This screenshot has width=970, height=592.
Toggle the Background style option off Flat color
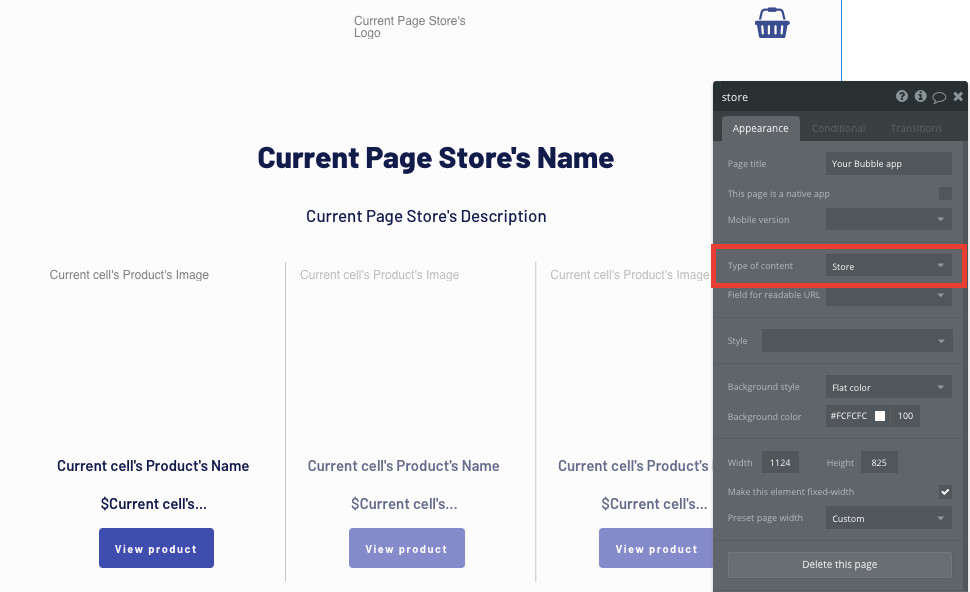click(x=888, y=386)
